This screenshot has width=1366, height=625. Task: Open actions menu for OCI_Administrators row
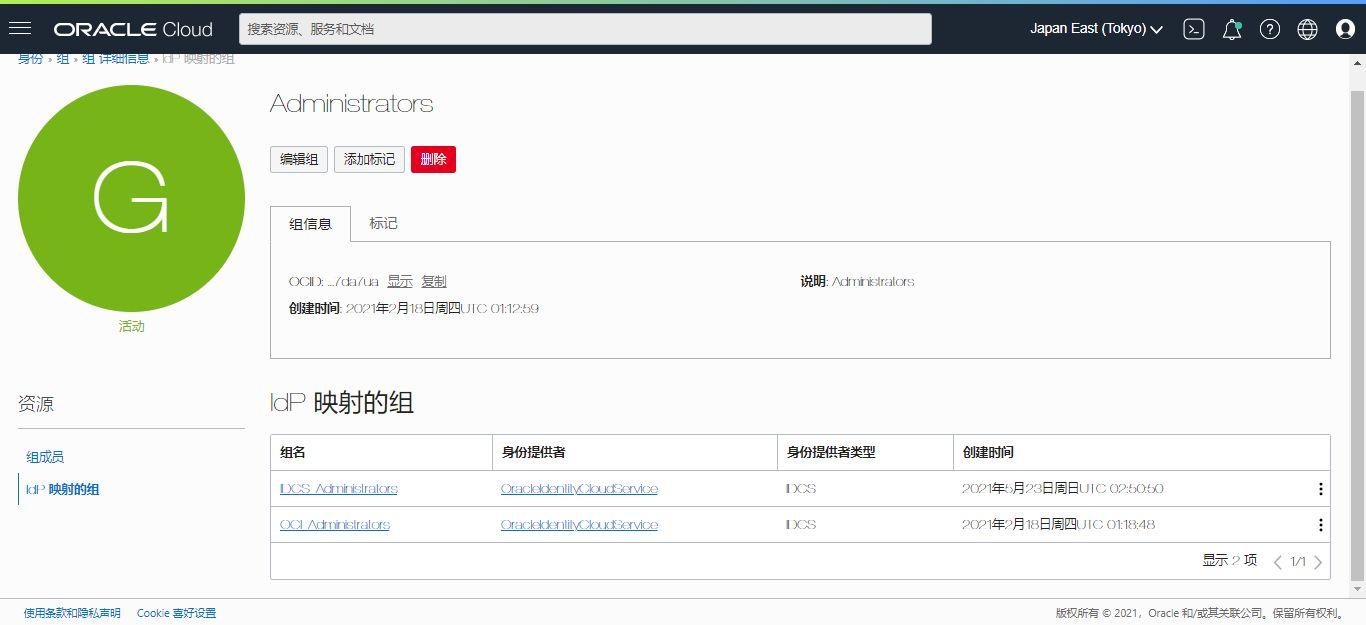[x=1320, y=525]
